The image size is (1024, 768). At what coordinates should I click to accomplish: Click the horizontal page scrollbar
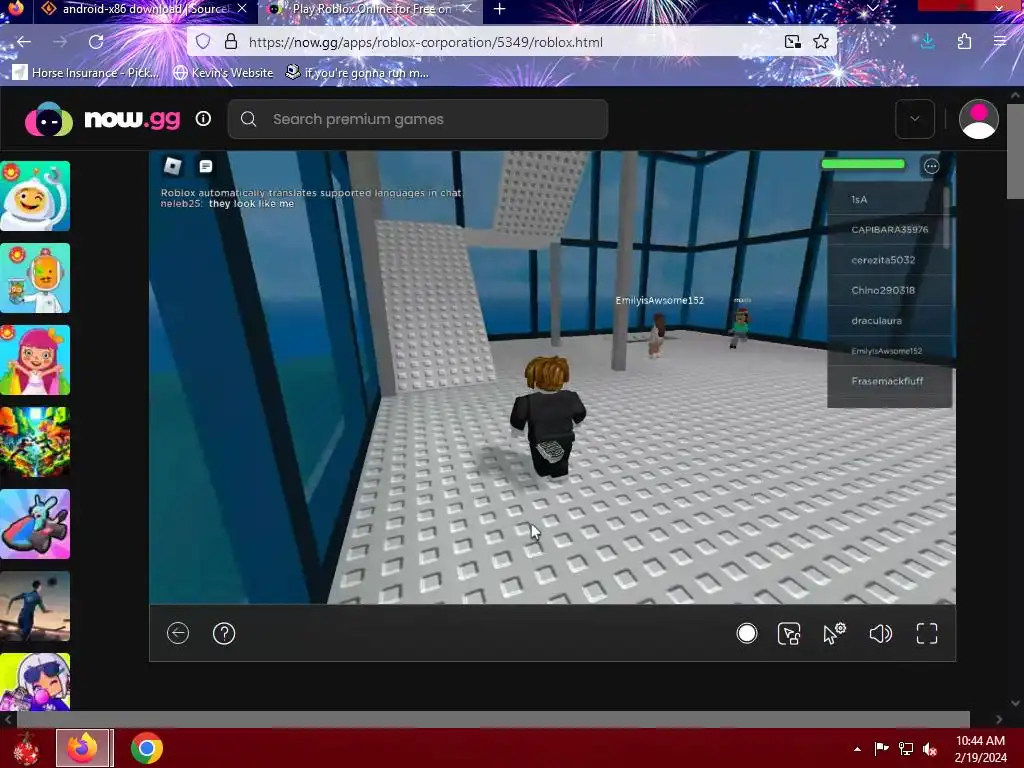point(493,719)
